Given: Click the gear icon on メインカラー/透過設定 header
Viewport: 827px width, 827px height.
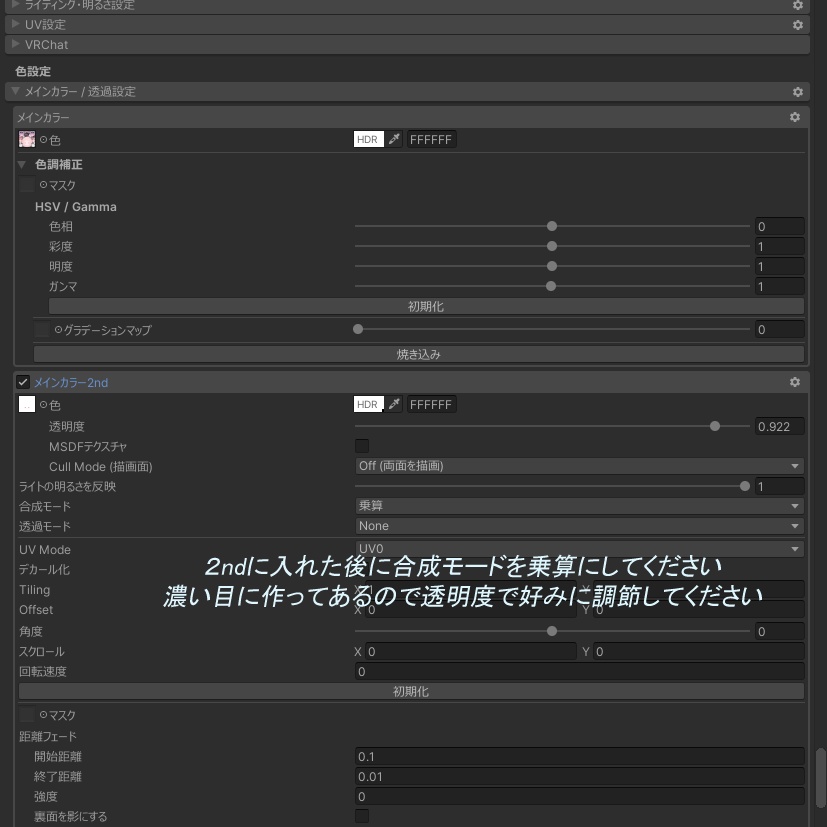Looking at the screenshot, I should coord(796,91).
